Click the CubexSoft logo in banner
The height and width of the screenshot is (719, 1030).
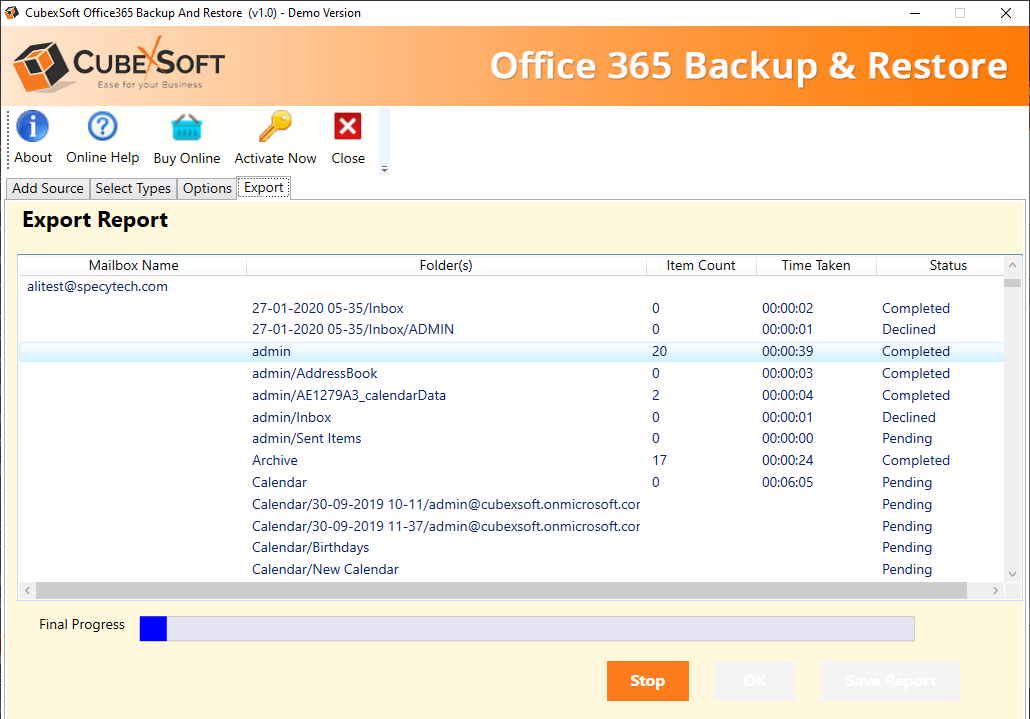(x=119, y=66)
